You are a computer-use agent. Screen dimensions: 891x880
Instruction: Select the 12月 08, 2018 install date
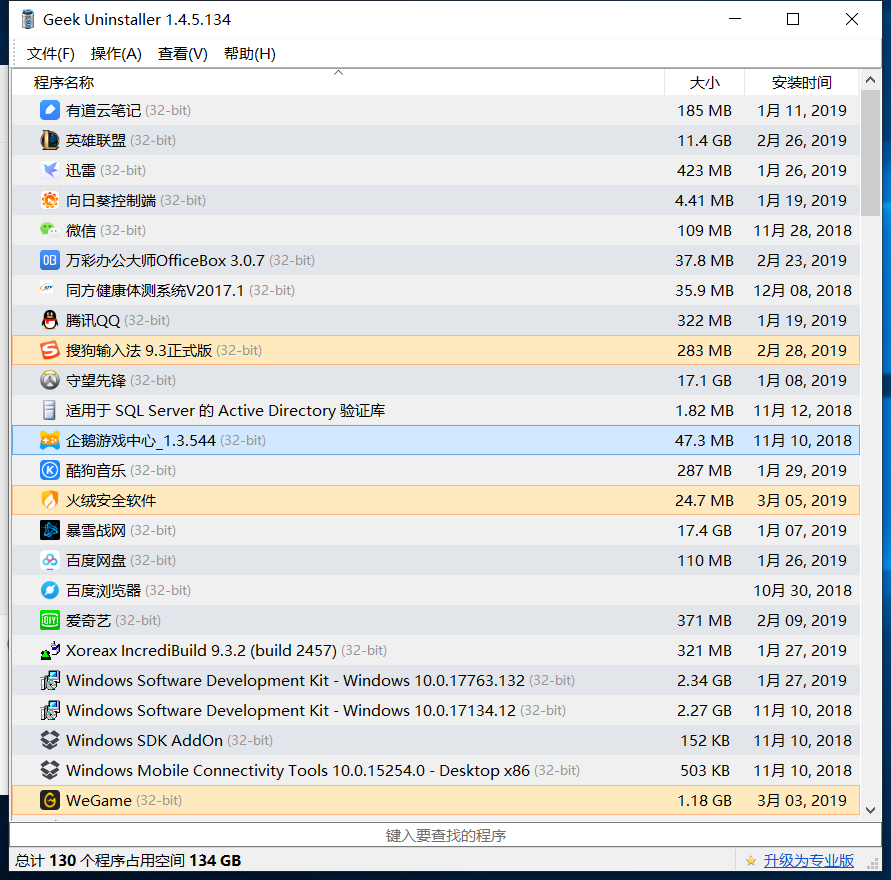(802, 290)
